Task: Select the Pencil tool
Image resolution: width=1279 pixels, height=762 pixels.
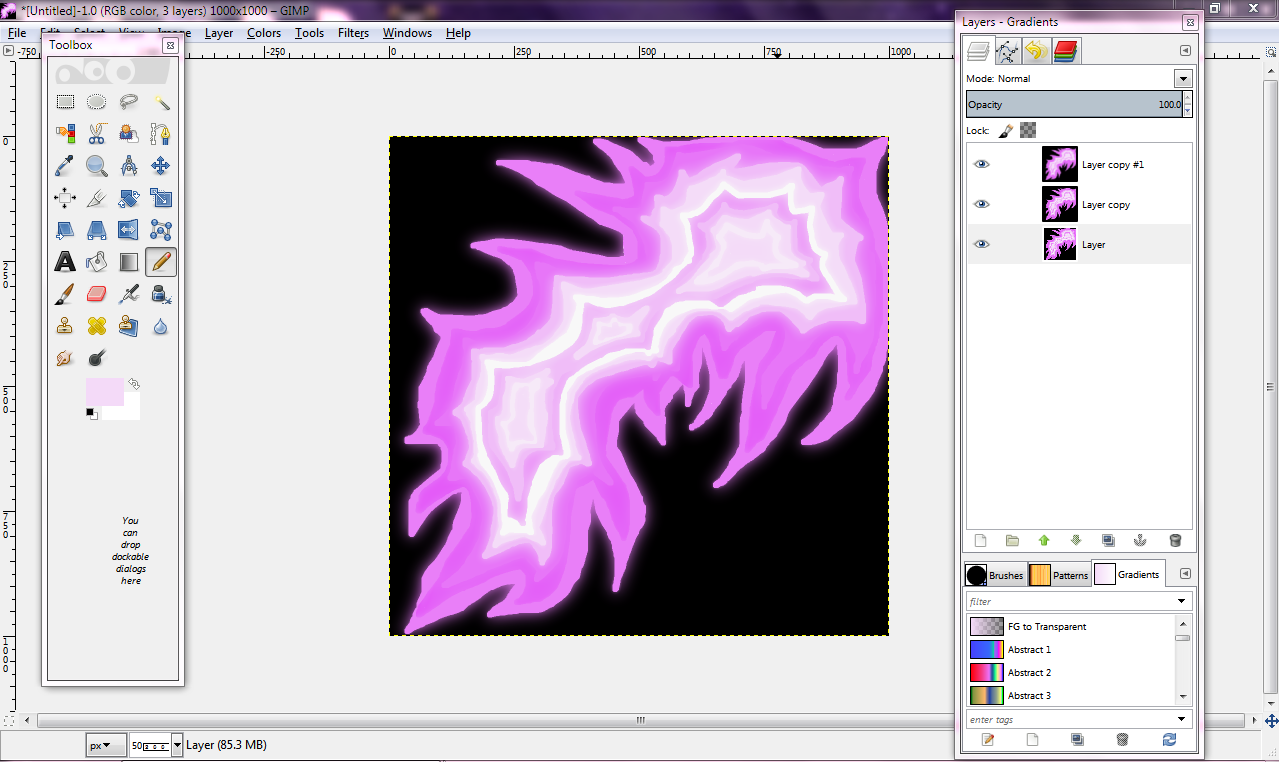Action: pos(161,262)
